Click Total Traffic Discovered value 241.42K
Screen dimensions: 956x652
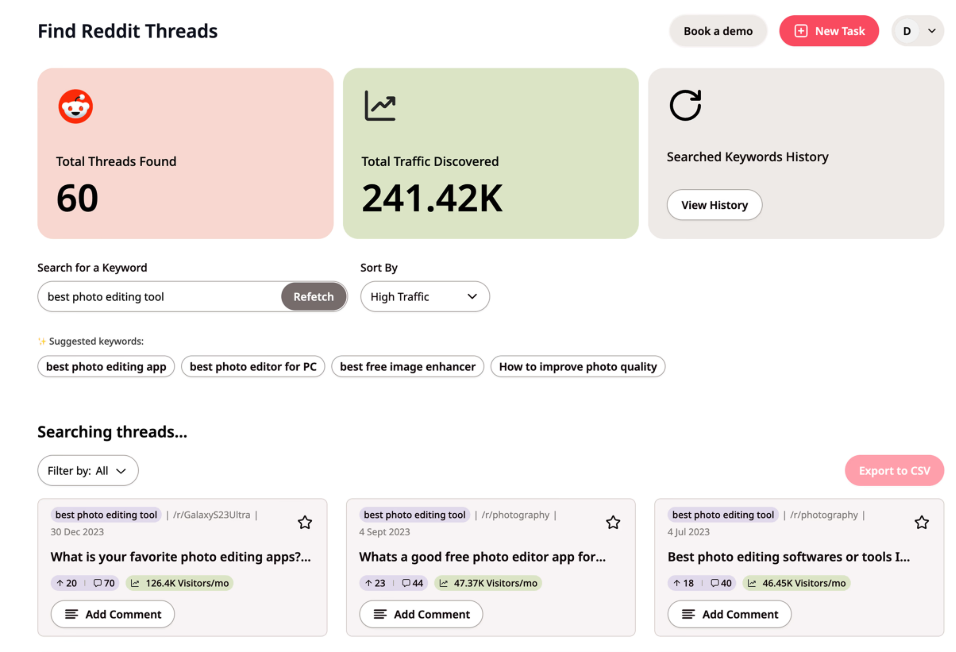432,198
